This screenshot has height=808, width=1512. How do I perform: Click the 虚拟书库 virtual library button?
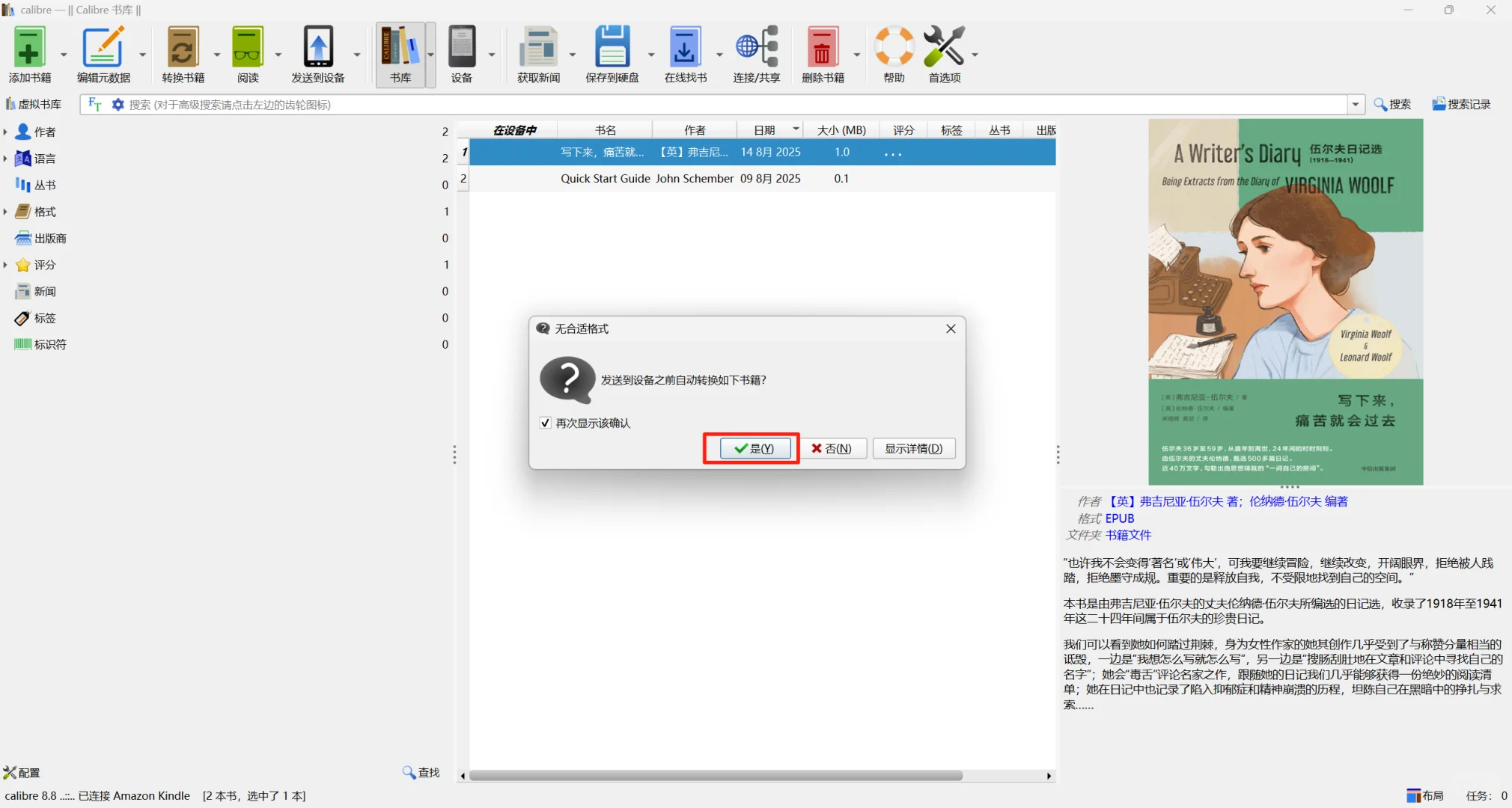pos(34,104)
